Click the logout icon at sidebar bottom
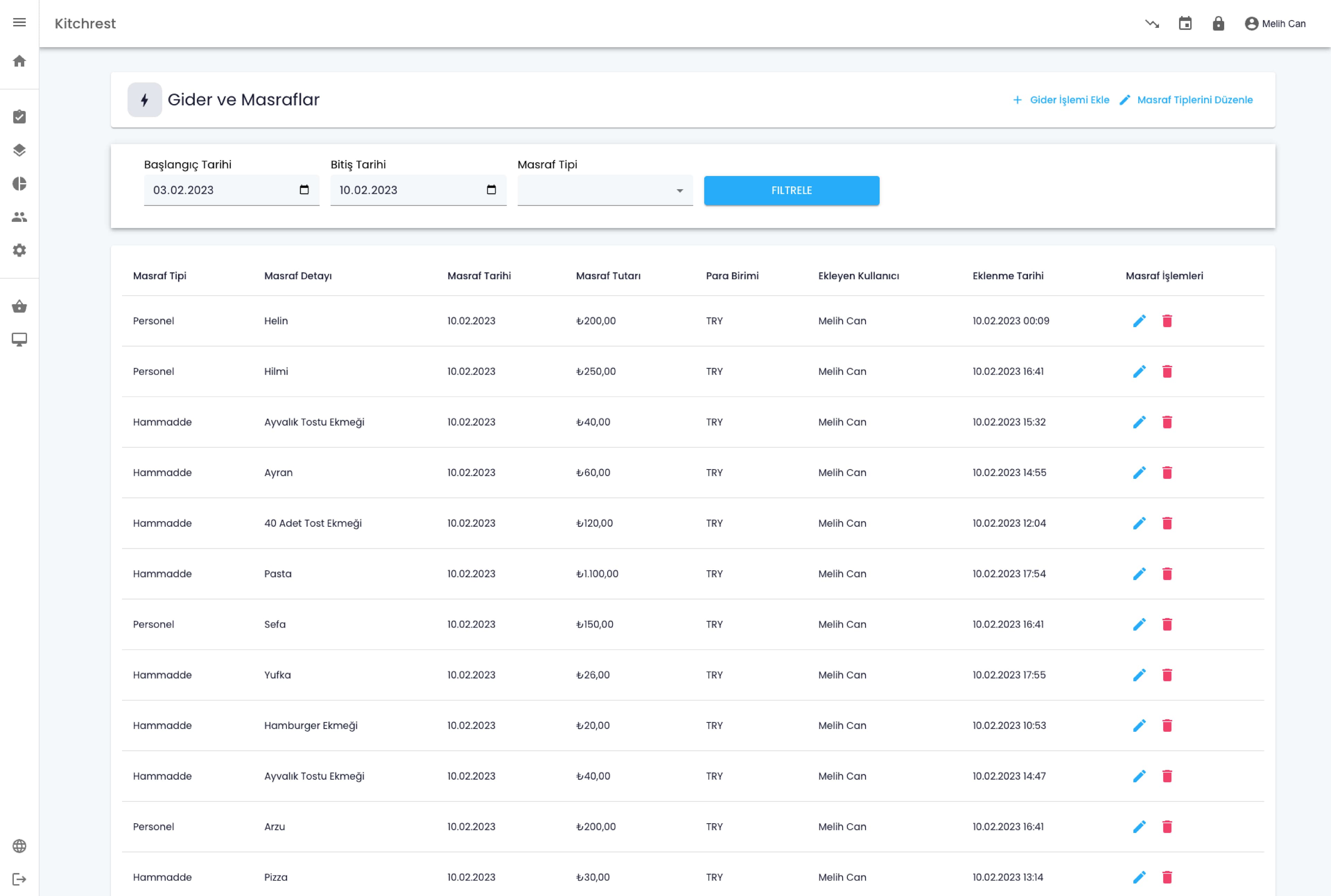Viewport: 1331px width, 896px height. pyautogui.click(x=19, y=879)
